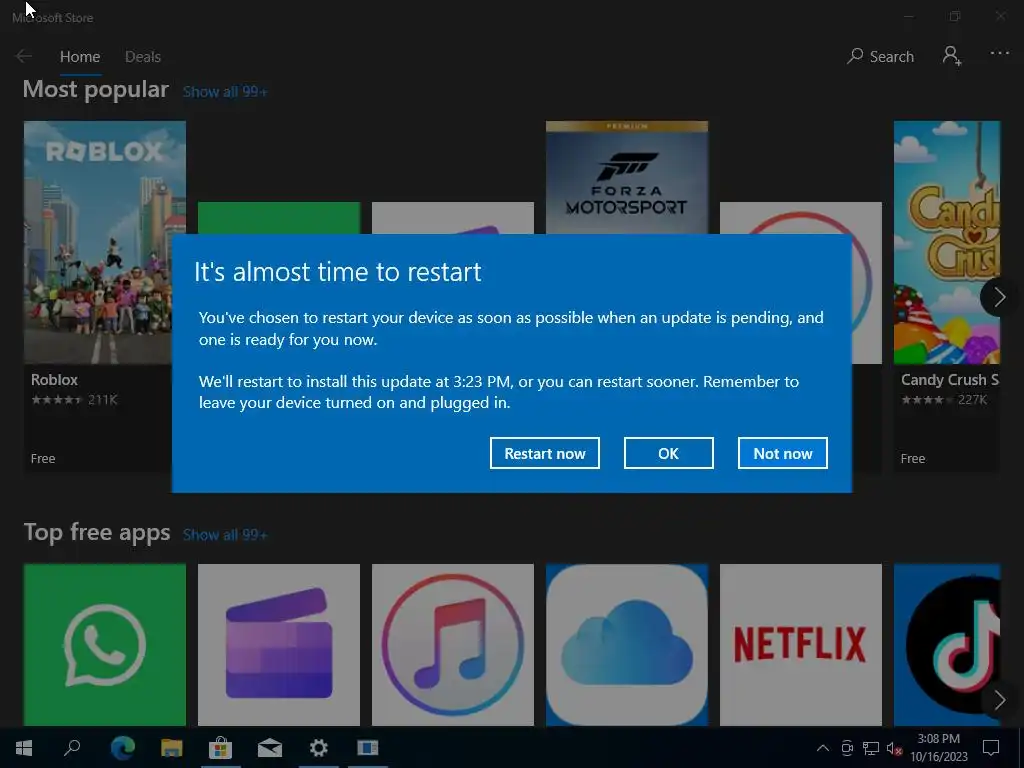Open the sign-in account icon
Image resolution: width=1024 pixels, height=768 pixels.
pyautogui.click(x=952, y=56)
